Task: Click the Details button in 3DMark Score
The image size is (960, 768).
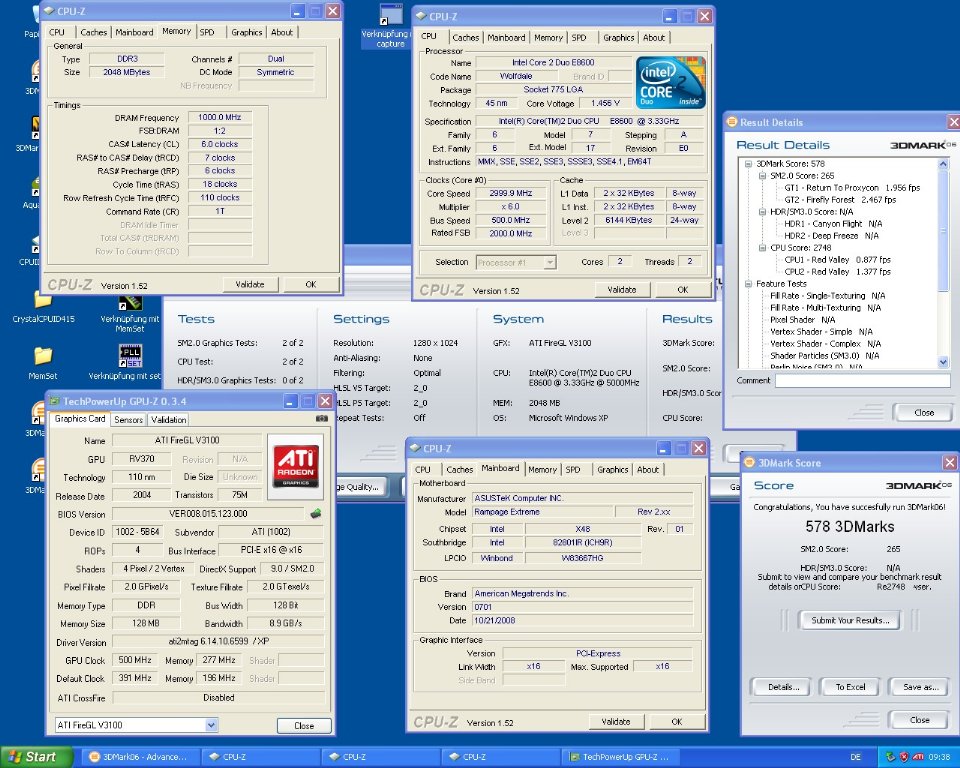Action: (783, 687)
